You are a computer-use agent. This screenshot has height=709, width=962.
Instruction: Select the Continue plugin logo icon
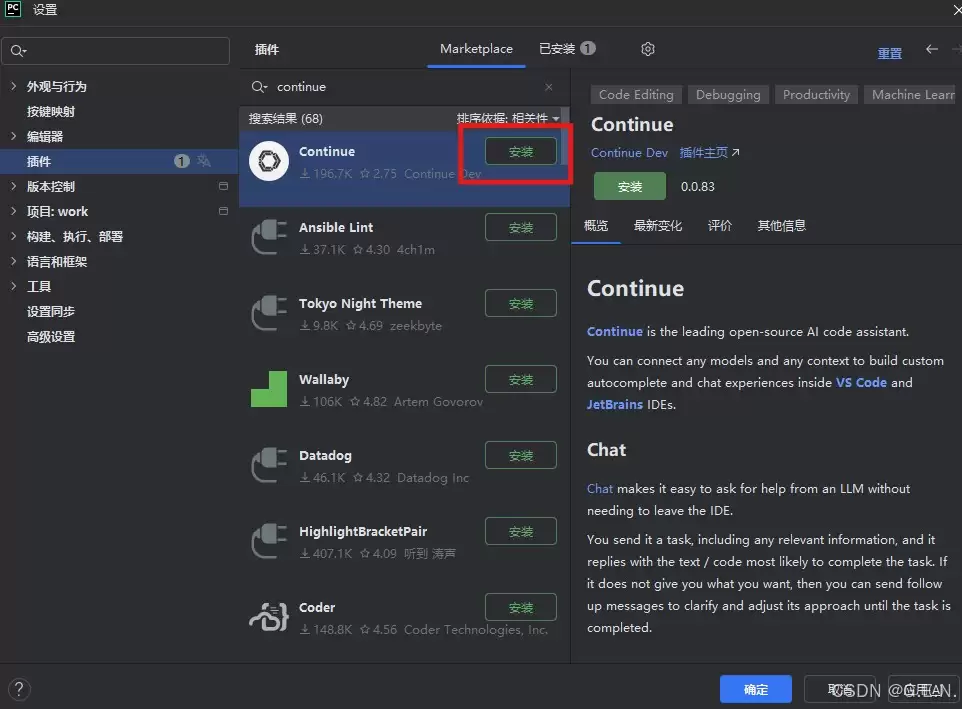click(x=269, y=161)
